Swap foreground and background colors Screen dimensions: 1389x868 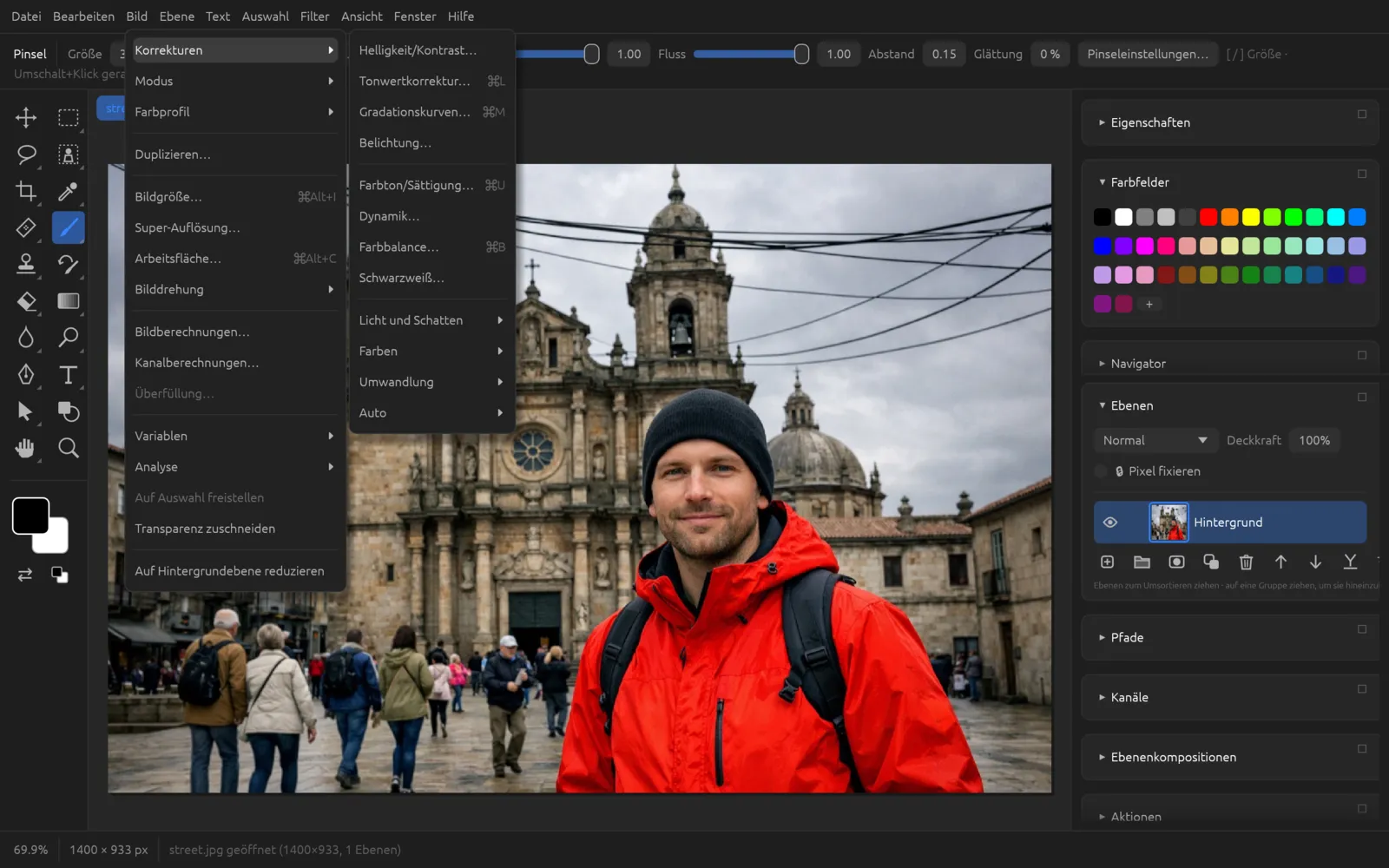tap(24, 575)
